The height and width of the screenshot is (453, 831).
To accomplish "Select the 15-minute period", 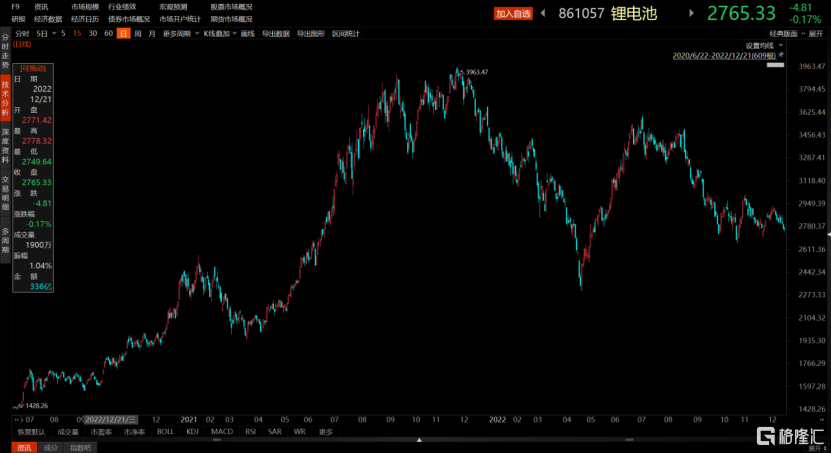I will 77,33.
